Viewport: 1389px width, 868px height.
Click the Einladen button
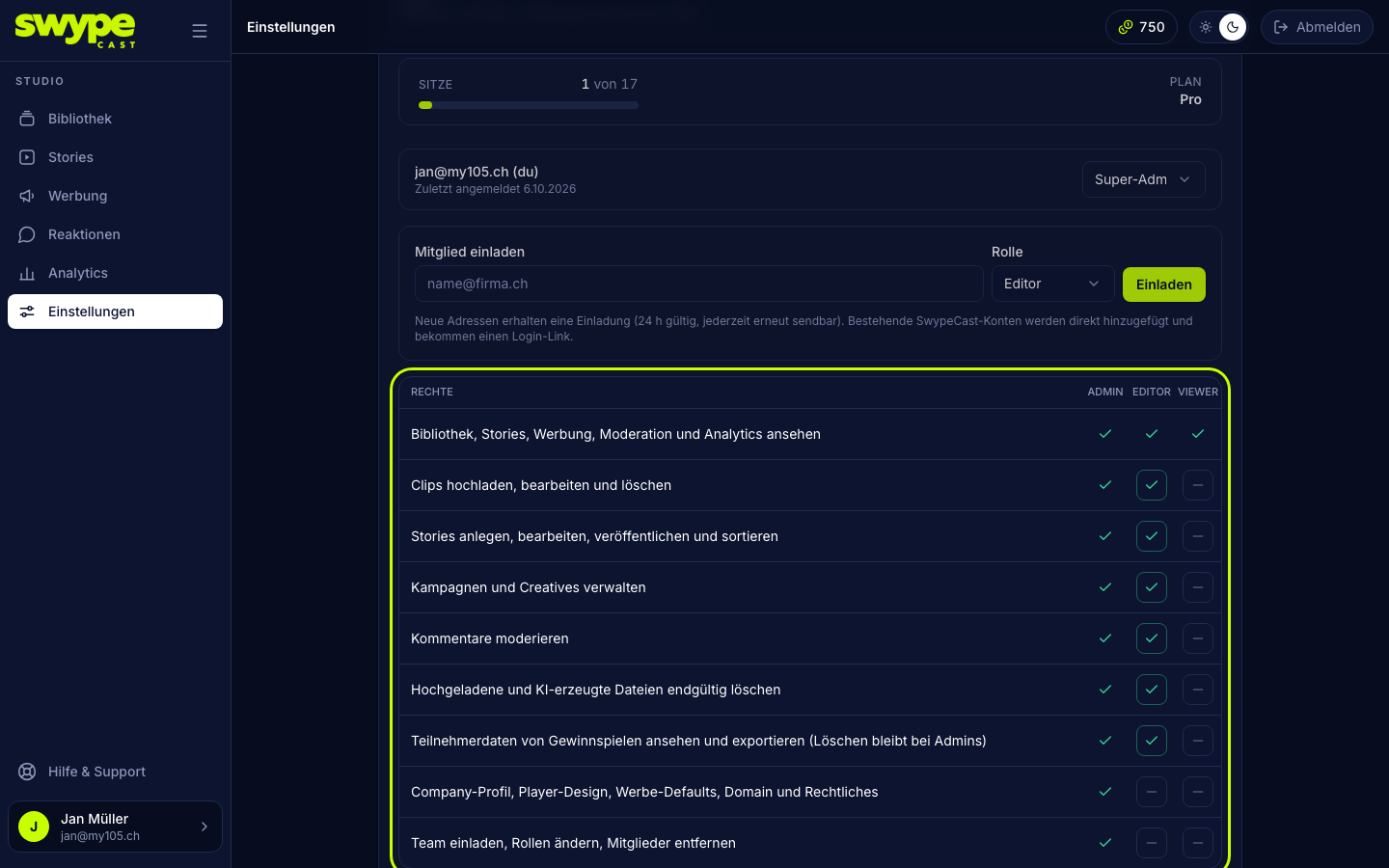(x=1163, y=285)
